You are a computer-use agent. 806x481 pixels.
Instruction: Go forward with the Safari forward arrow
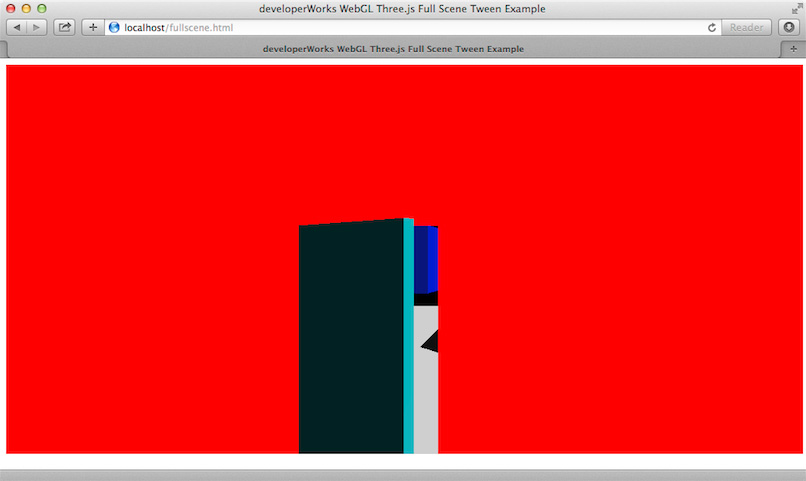tap(36, 27)
